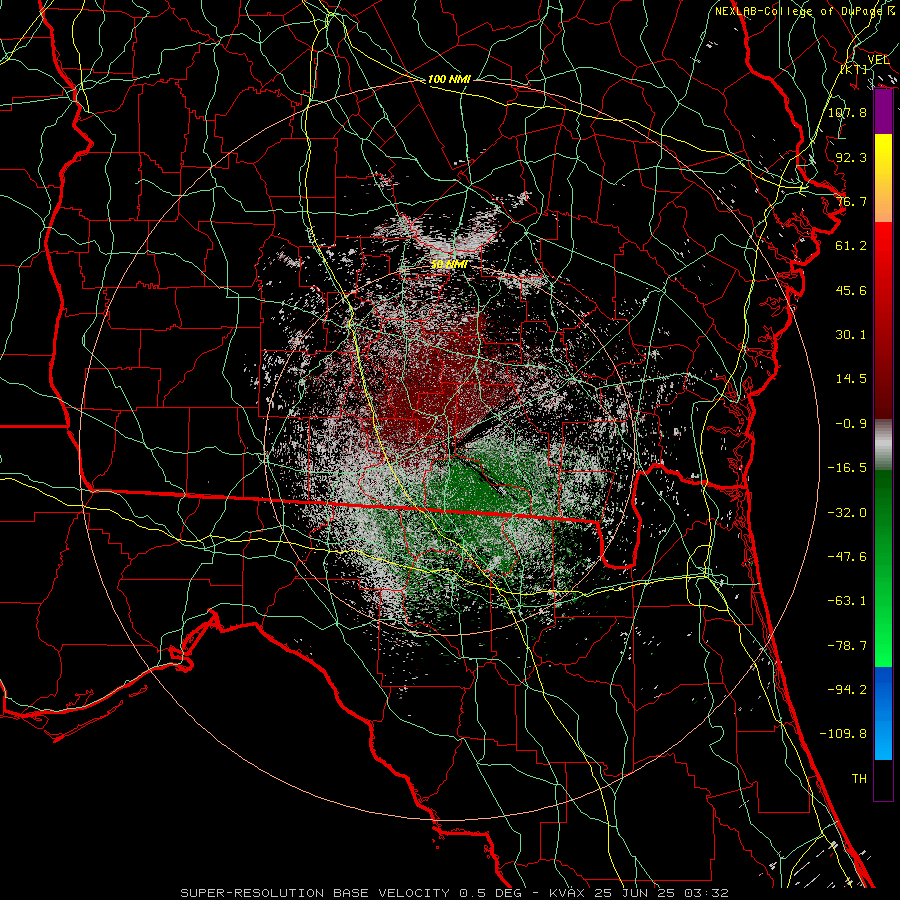
Task: Select the 14.5 legend value
Action: [x=851, y=379]
